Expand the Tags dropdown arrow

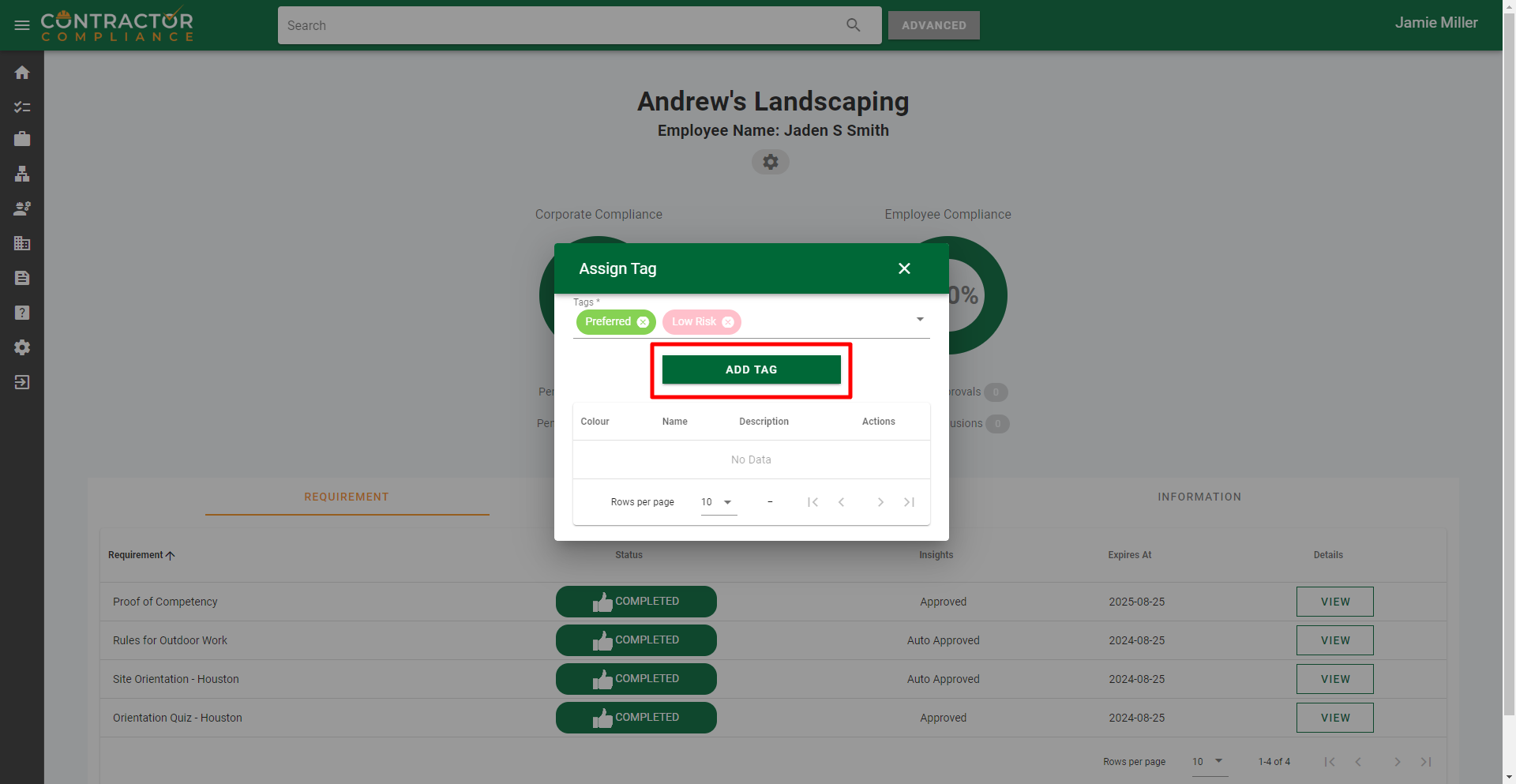point(920,320)
